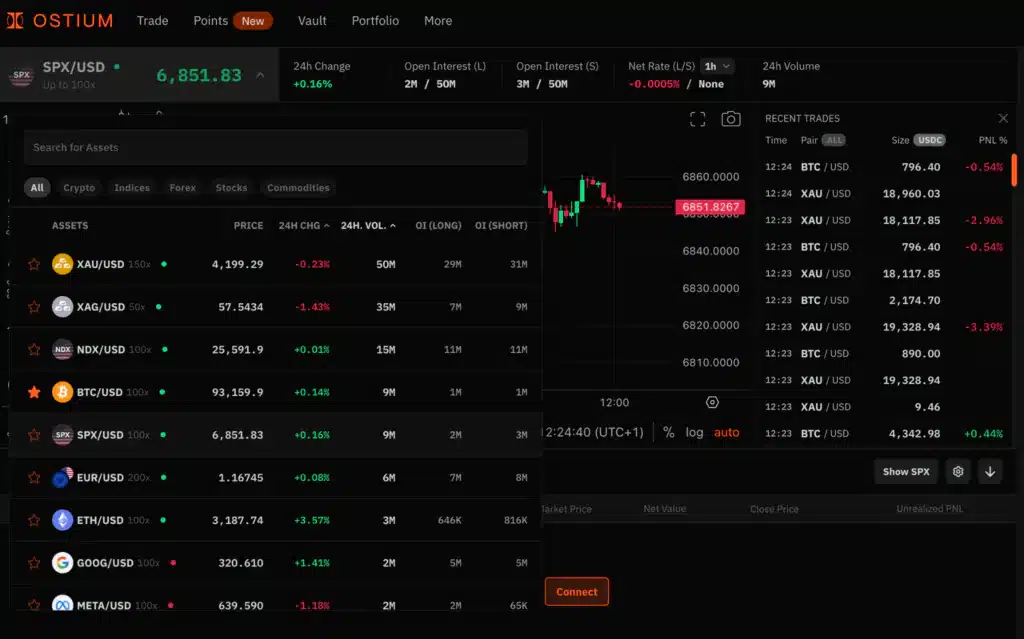Click the Connect button

(576, 591)
